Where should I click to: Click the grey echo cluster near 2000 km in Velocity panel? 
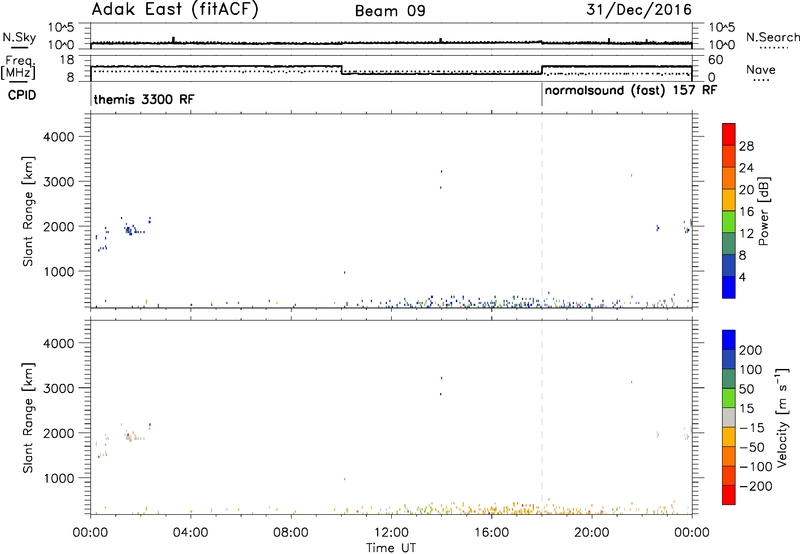(131, 437)
